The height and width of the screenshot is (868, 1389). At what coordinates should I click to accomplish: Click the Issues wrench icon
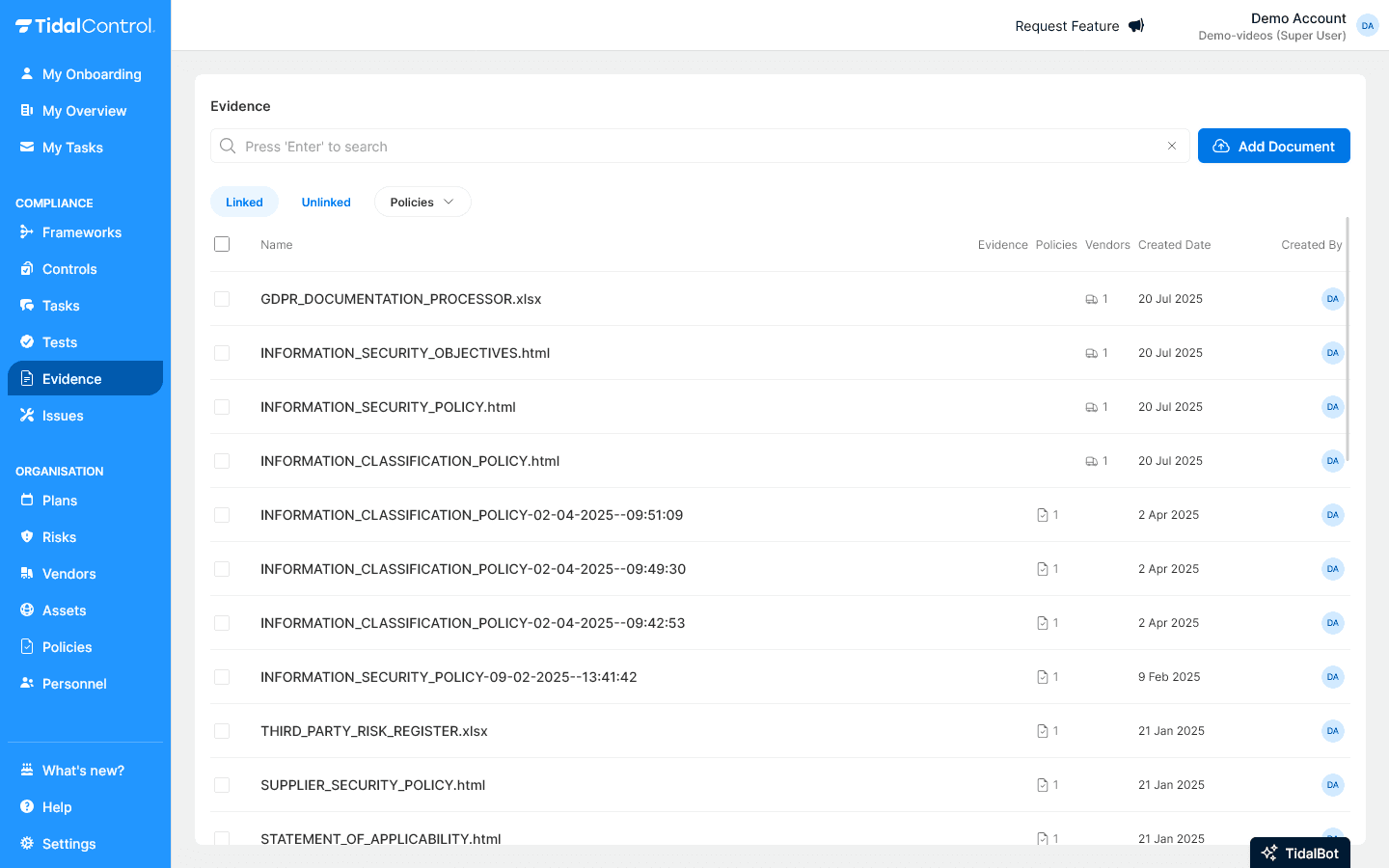pyautogui.click(x=28, y=415)
